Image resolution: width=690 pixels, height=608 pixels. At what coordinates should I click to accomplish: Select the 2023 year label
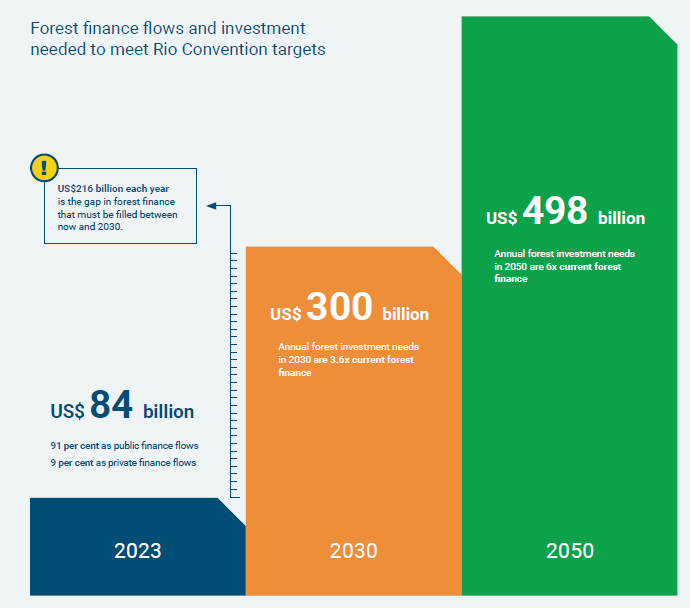137,551
